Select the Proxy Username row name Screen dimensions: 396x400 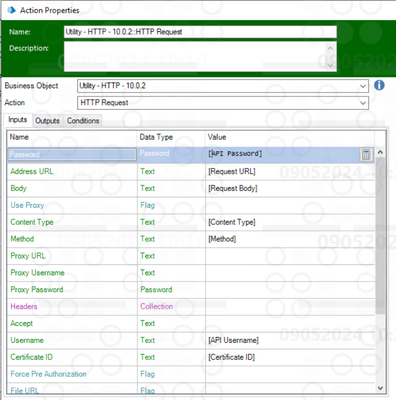(x=37, y=273)
